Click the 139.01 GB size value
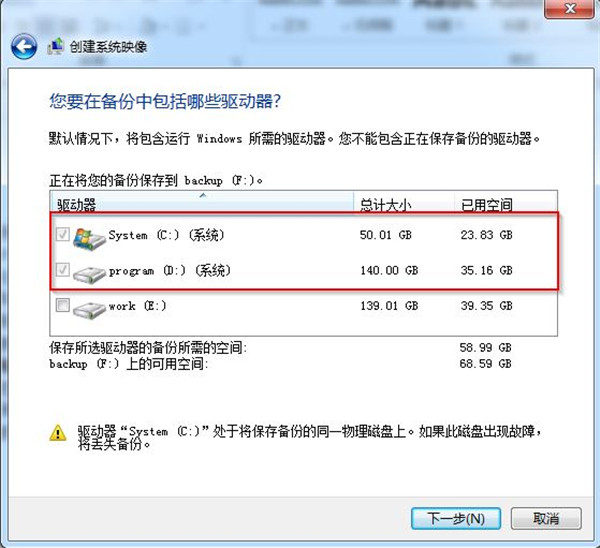 click(x=389, y=306)
